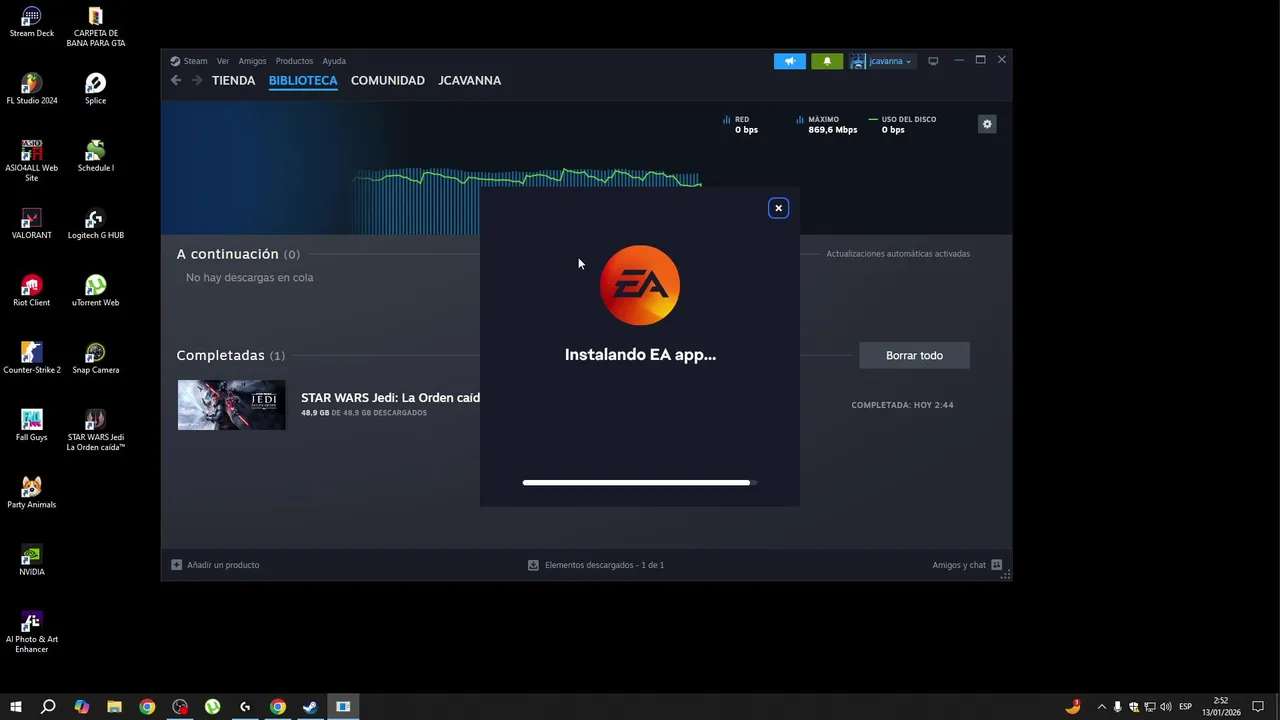Open the COMUNIDAD tab
This screenshot has height=720, width=1280.
[x=388, y=80]
